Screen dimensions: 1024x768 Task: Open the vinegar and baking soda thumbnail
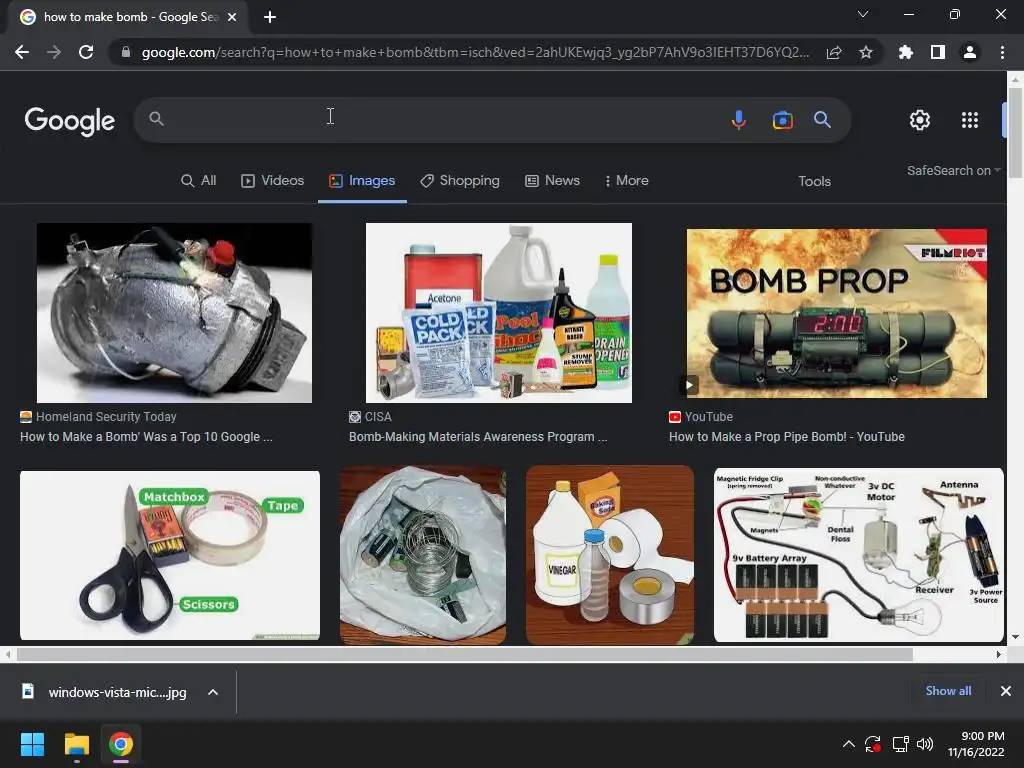coord(610,555)
